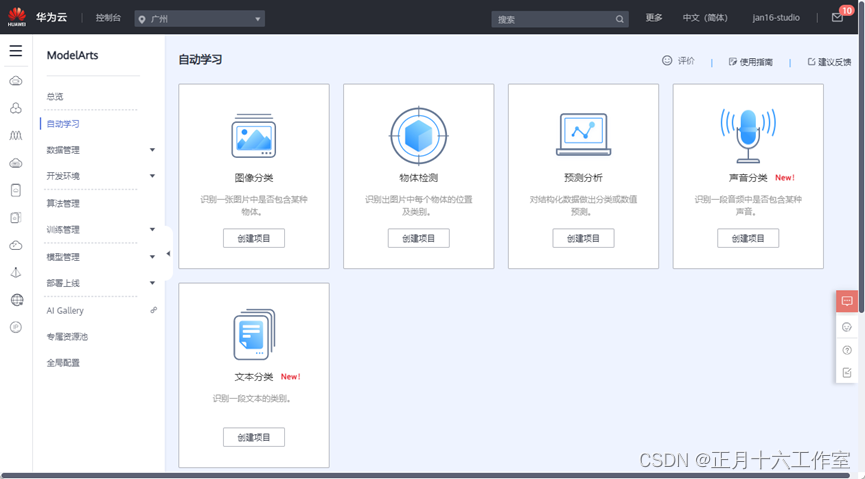Viewport: 865px width, 479px height.
Task: Click the smiley floating icon on right
Action: click(847, 327)
